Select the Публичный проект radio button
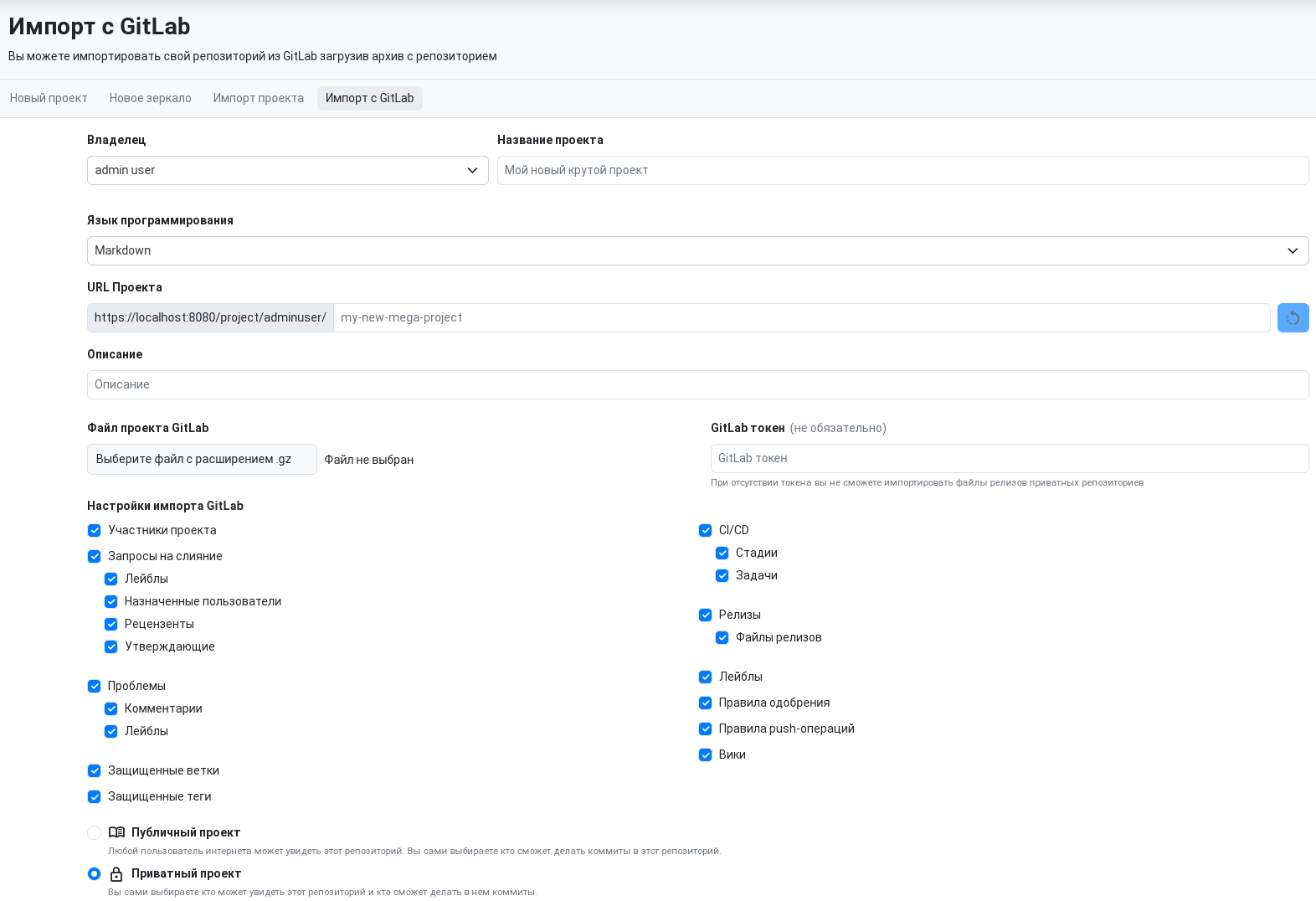 [x=95, y=832]
